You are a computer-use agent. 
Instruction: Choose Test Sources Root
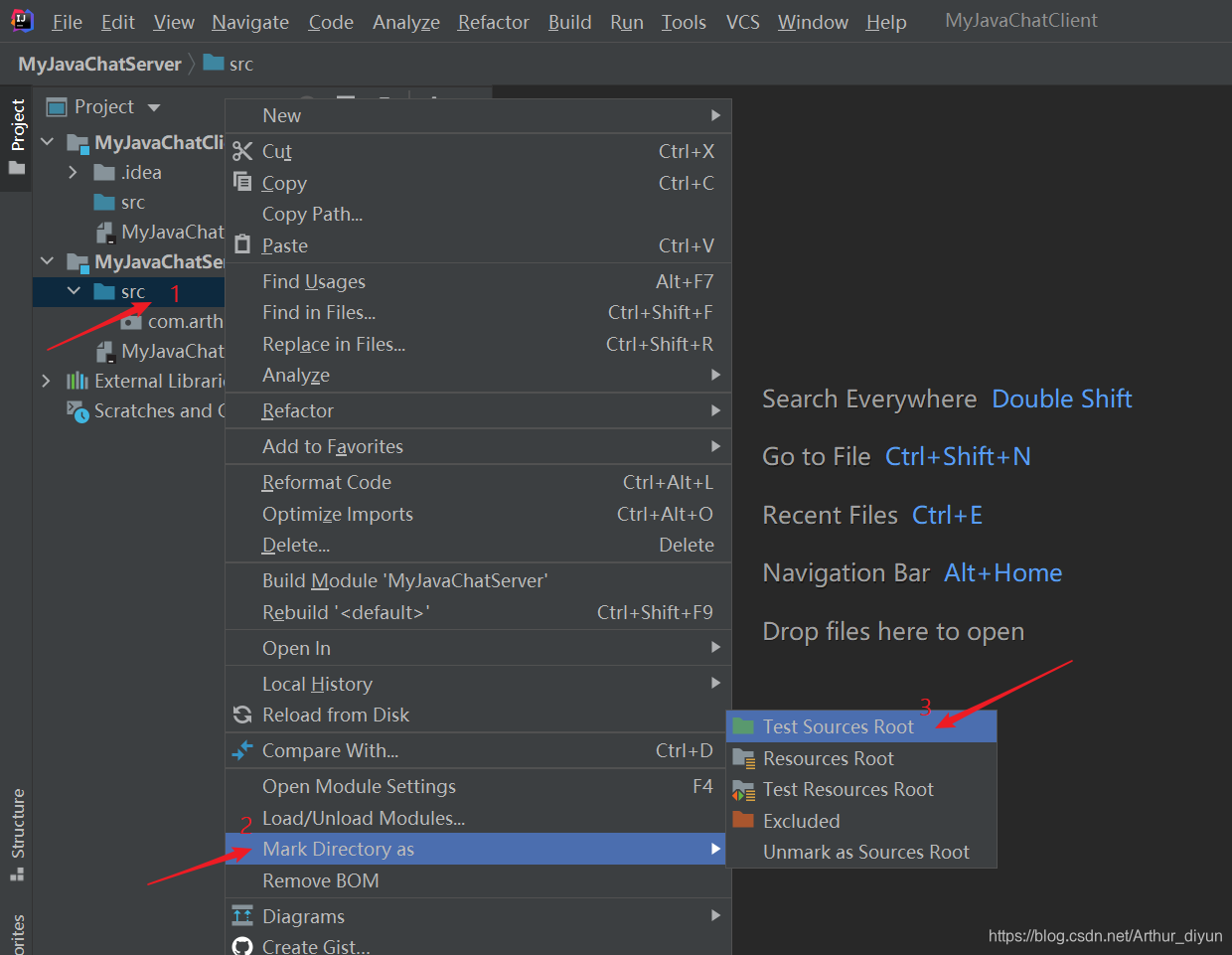pos(861,726)
